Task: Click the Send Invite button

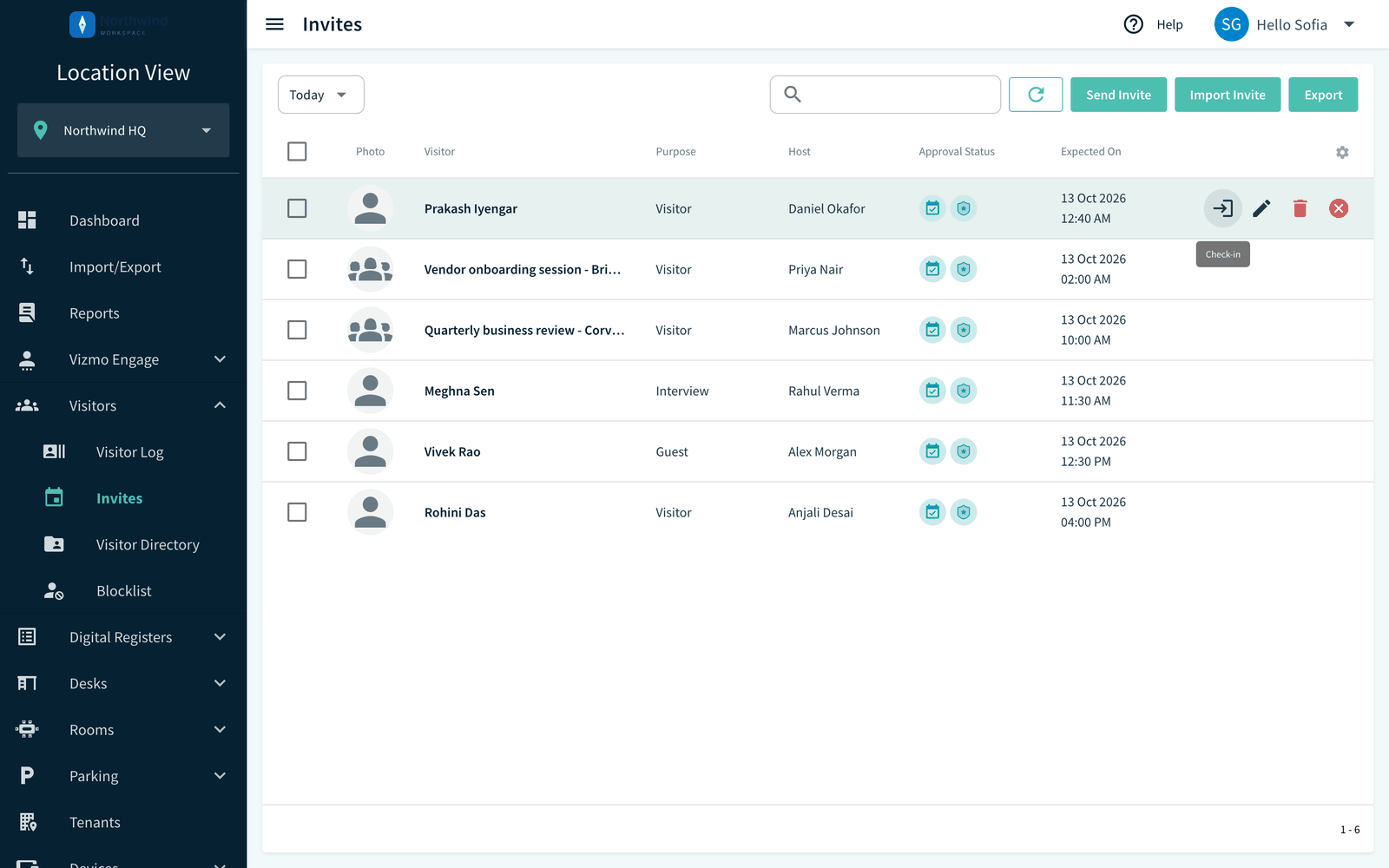Action: pyautogui.click(x=1118, y=95)
